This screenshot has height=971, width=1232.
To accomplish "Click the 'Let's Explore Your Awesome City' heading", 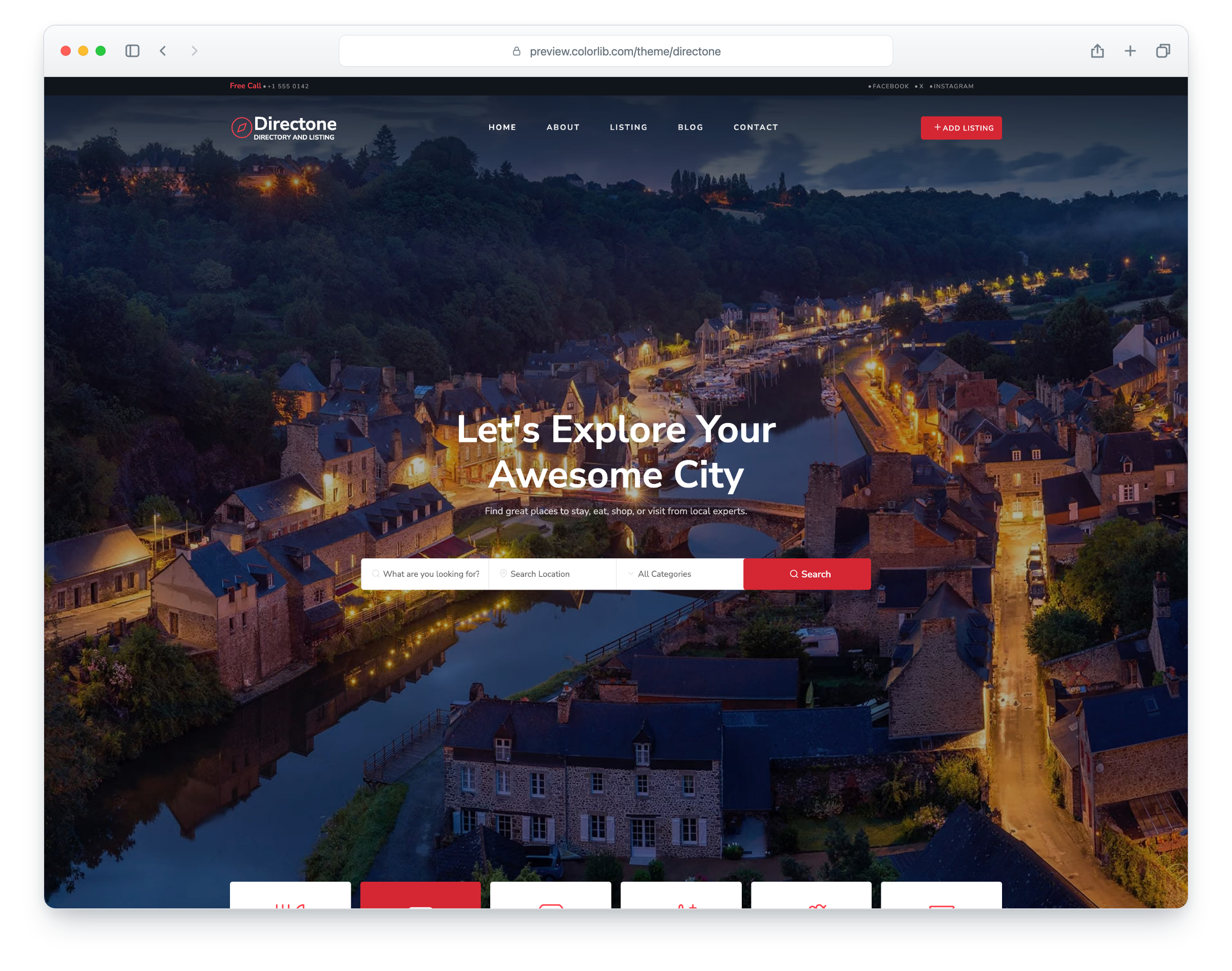I will [615, 452].
